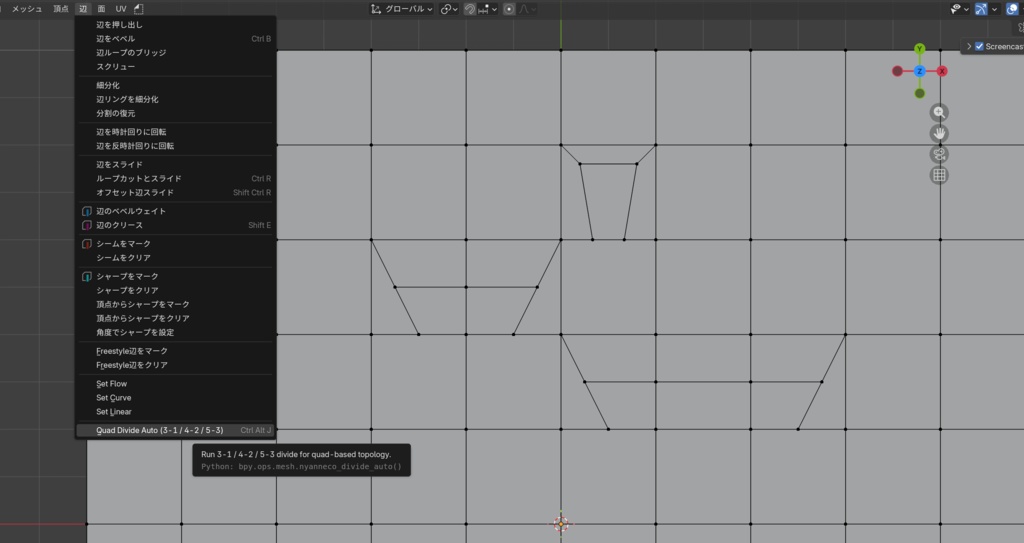Choose 辺をベベル entry
The image size is (1024, 543).
click(x=176, y=39)
